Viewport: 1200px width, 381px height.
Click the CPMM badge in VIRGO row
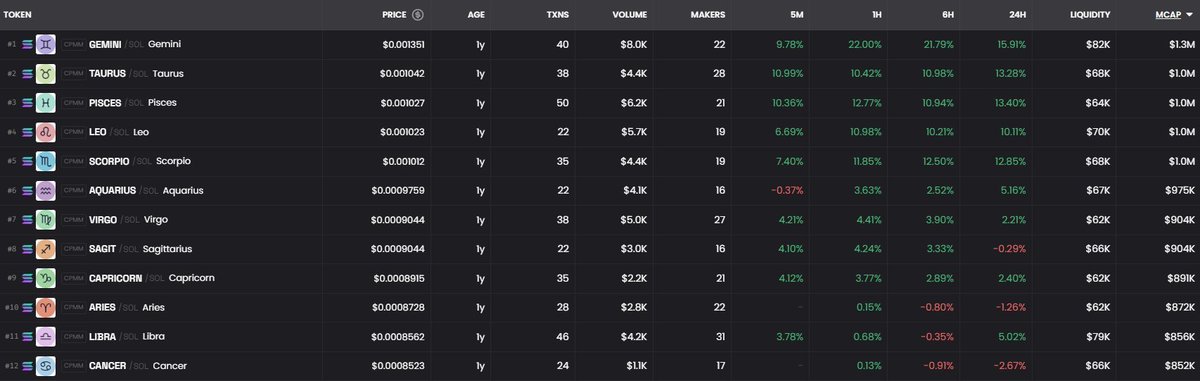(73, 220)
